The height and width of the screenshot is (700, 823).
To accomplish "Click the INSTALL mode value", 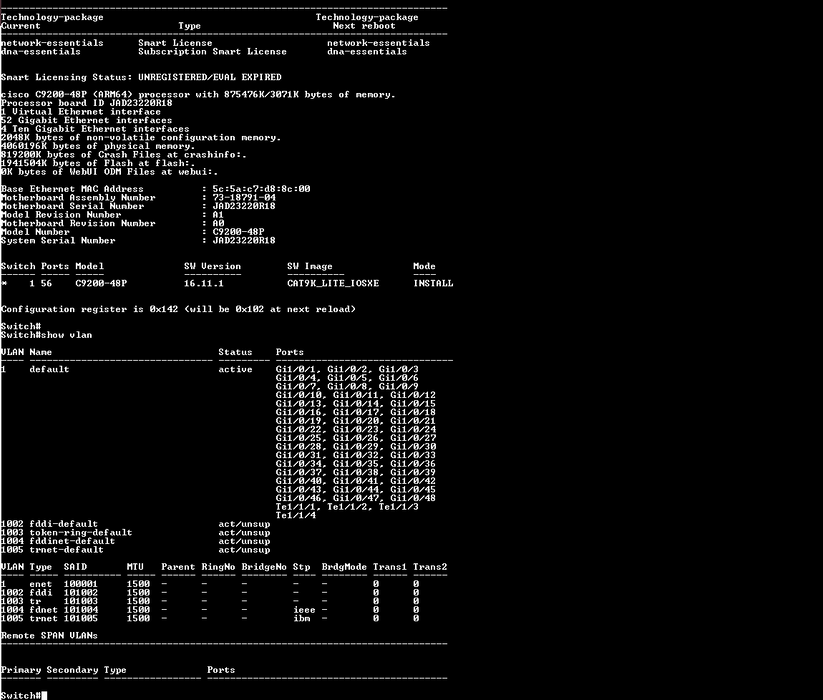I will (433, 283).
